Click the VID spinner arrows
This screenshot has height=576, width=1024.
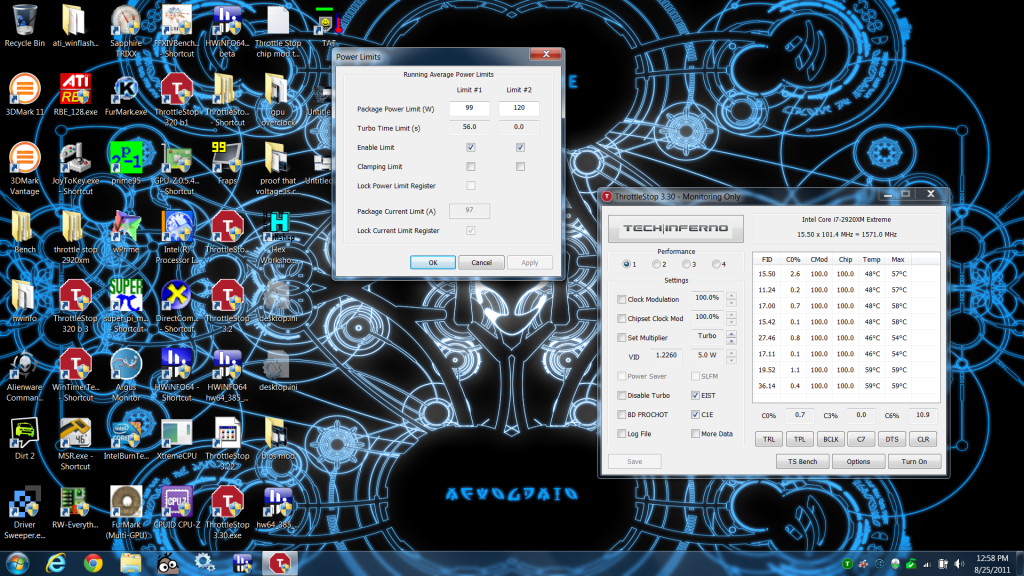click(731, 357)
